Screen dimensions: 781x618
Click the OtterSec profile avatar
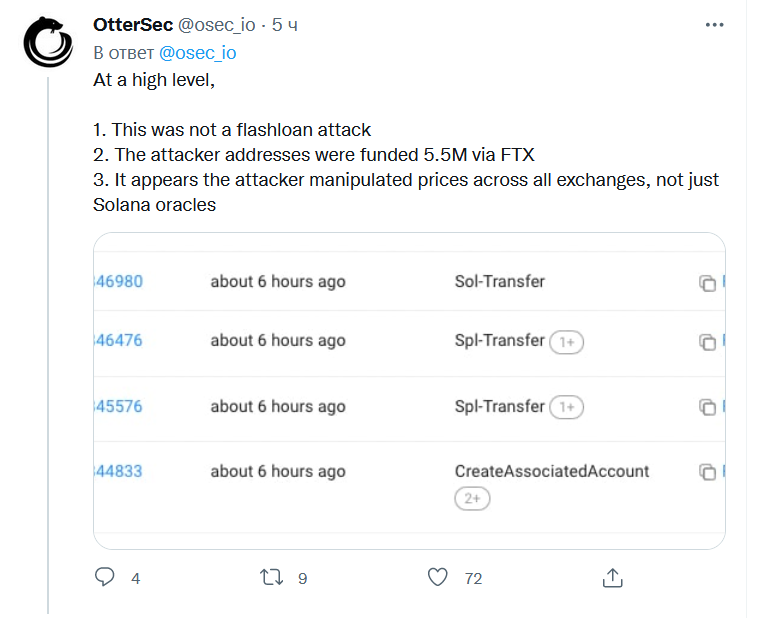(49, 45)
